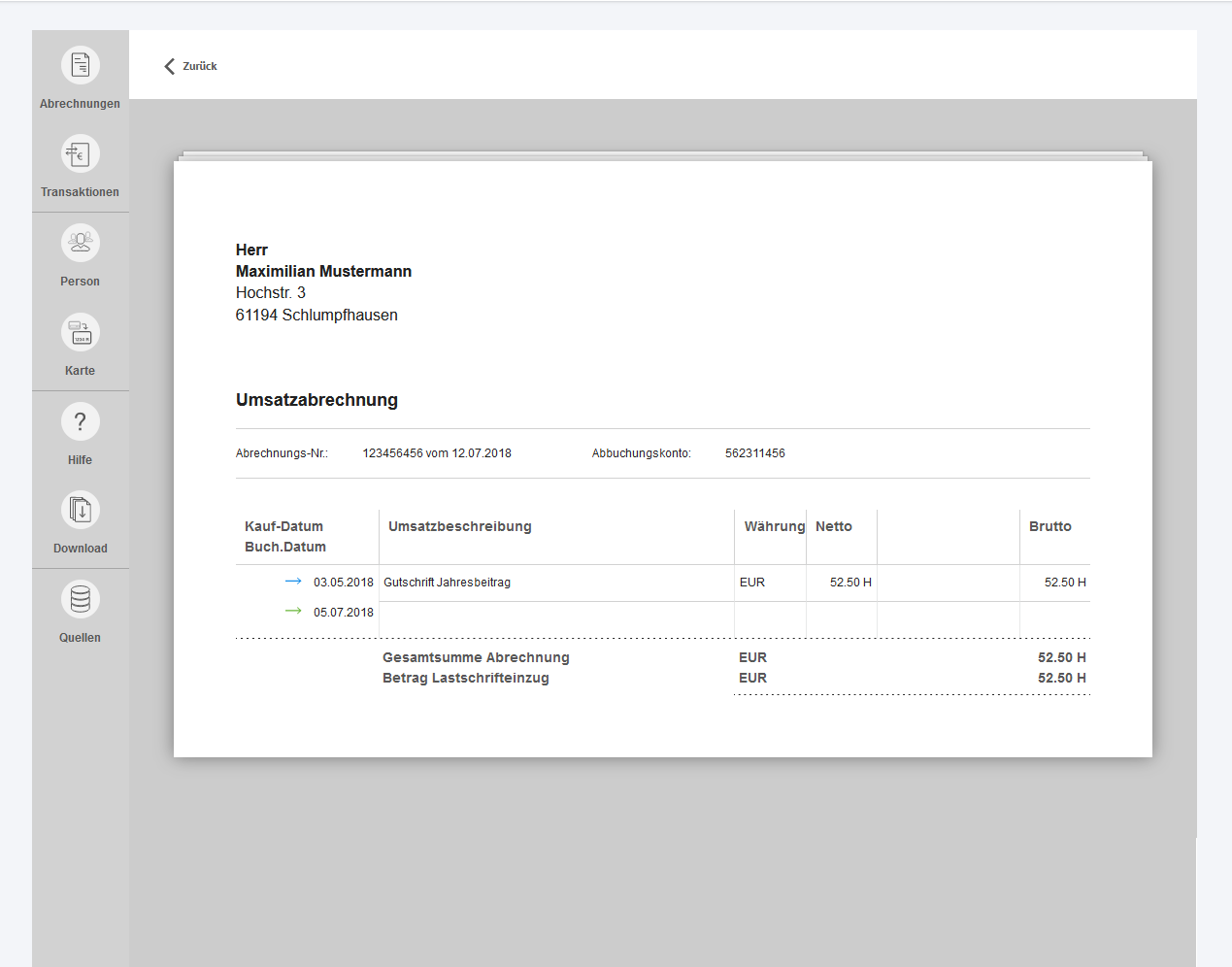Go back using the Zurück link
This screenshot has height=967, width=1232.
pyautogui.click(x=200, y=66)
